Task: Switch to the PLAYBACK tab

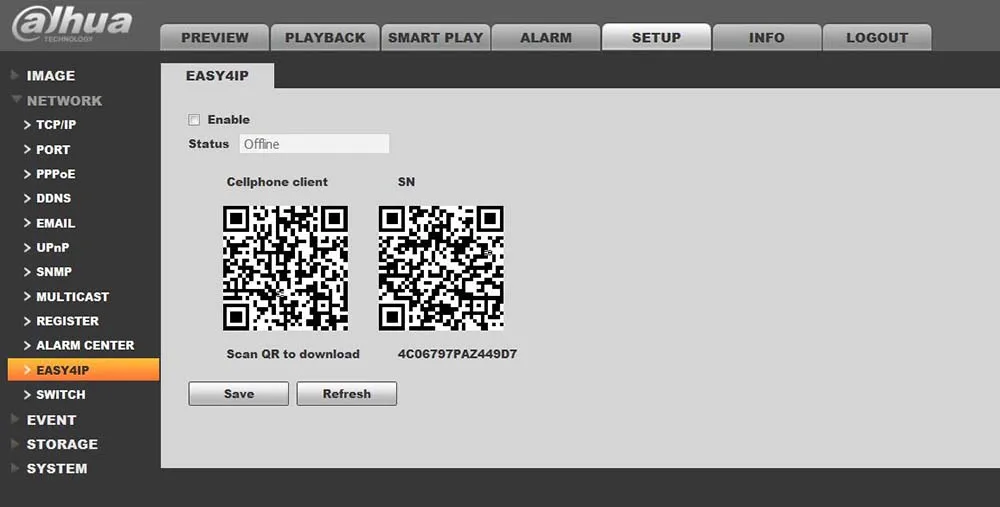Action: pos(325,38)
